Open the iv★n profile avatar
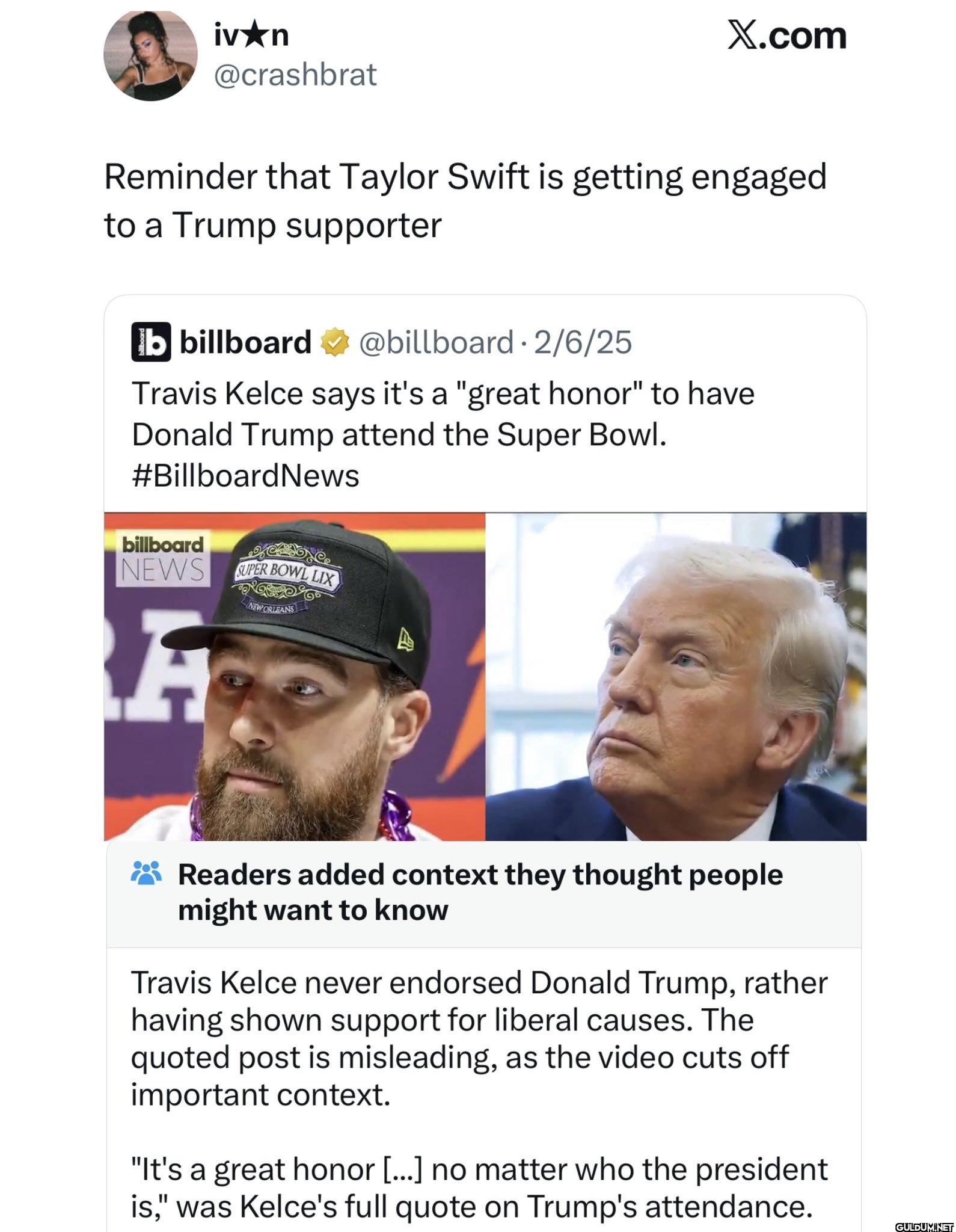 point(150,55)
